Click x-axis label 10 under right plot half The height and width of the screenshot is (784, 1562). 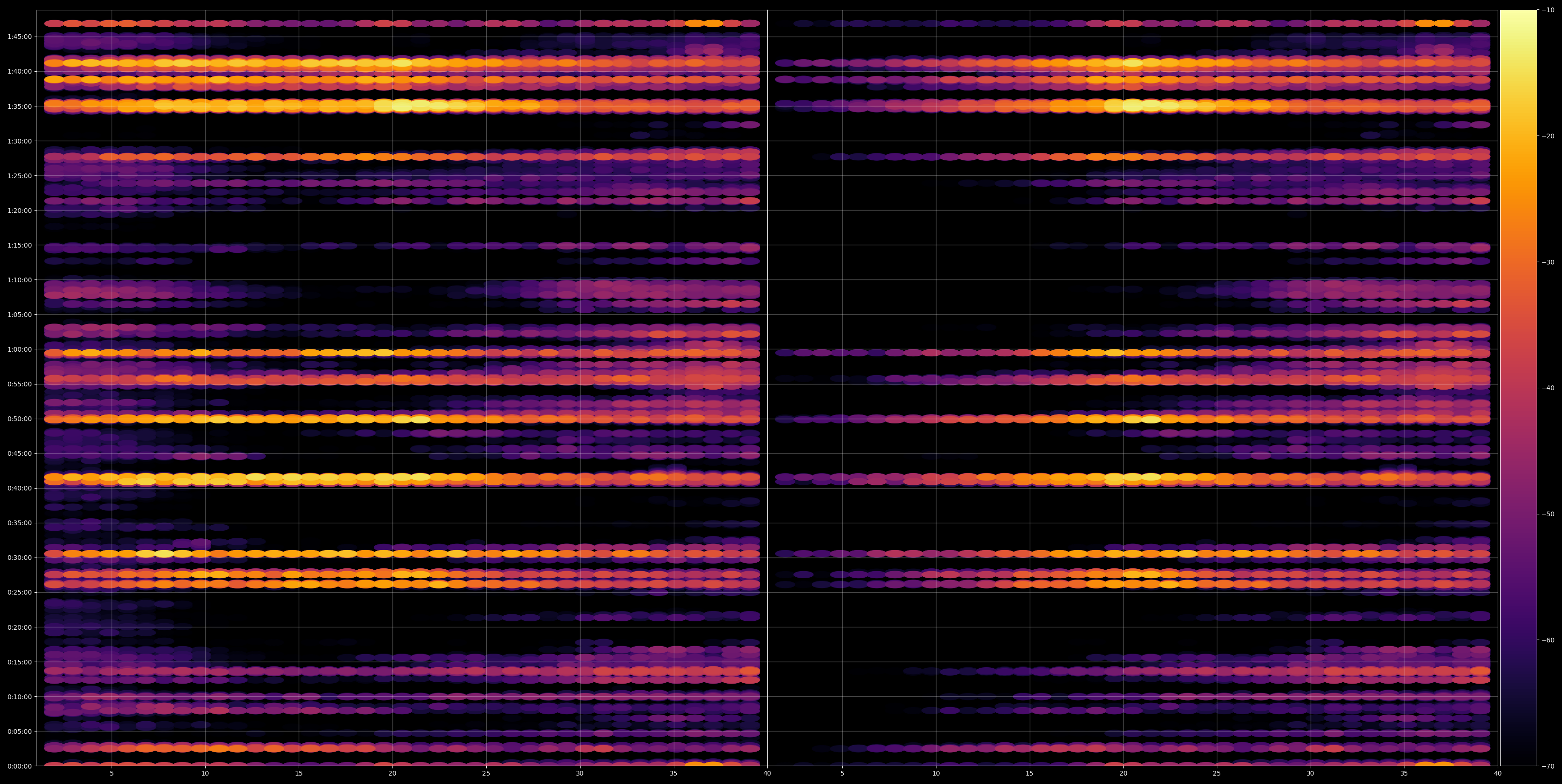click(936, 774)
